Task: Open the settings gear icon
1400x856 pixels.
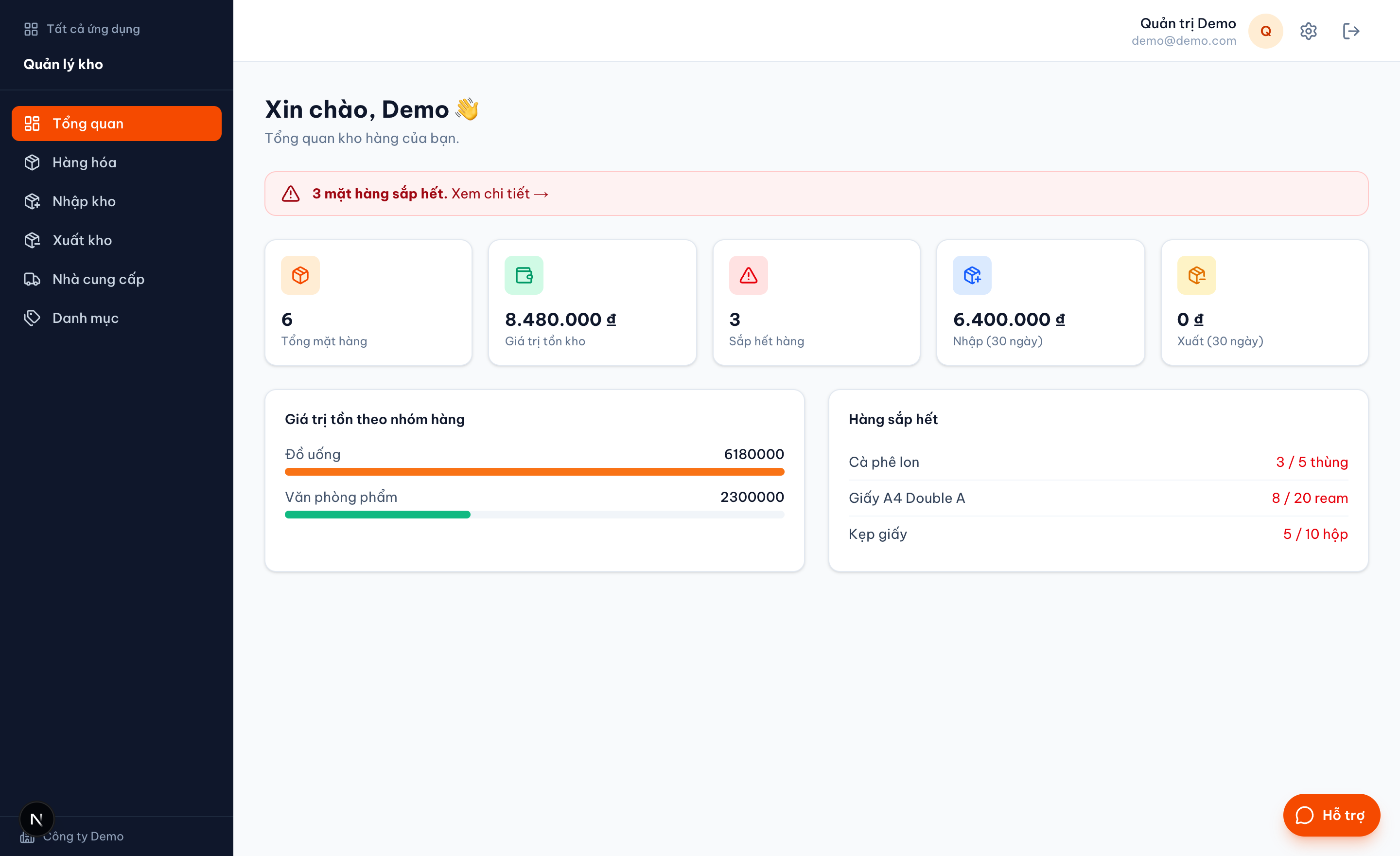Action: (x=1308, y=31)
